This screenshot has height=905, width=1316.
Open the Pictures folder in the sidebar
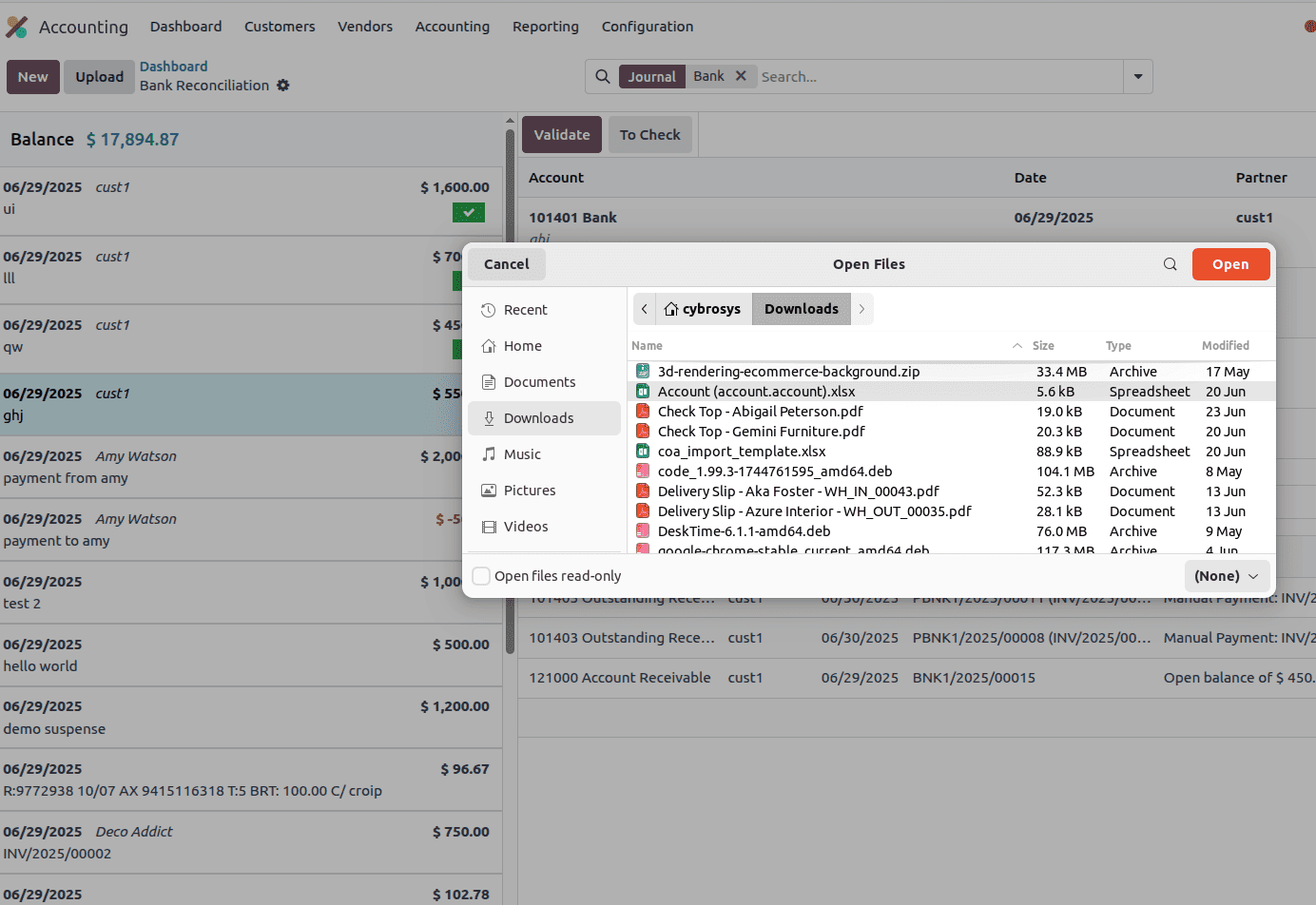point(544,491)
